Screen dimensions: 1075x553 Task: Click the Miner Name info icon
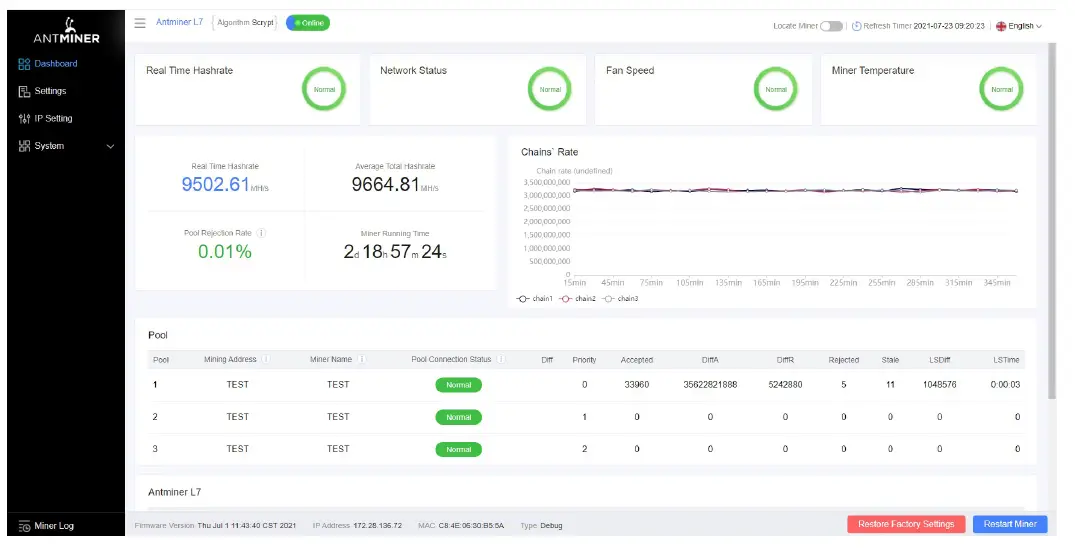pyautogui.click(x=361, y=360)
